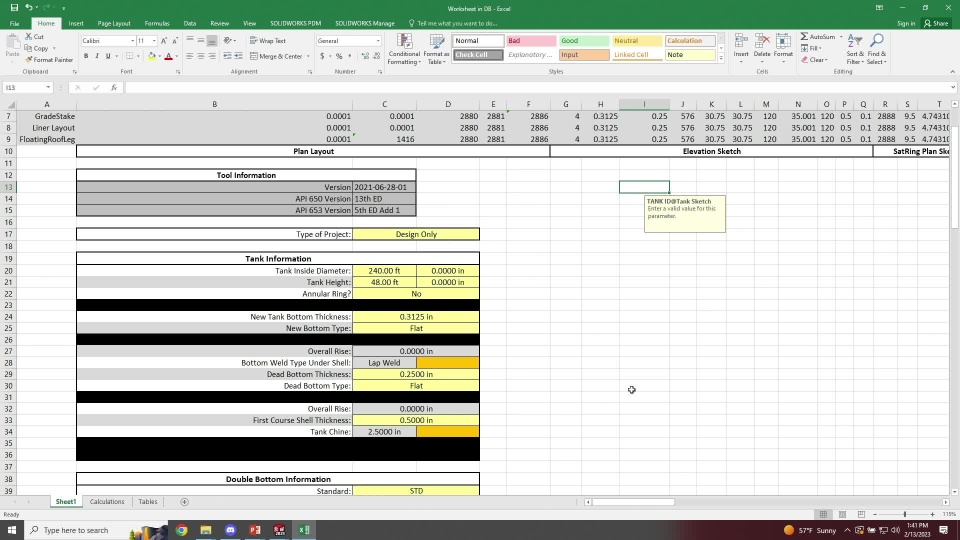Screen dimensions: 960x540
Task: Toggle Wrap Text
Action: [x=268, y=40]
